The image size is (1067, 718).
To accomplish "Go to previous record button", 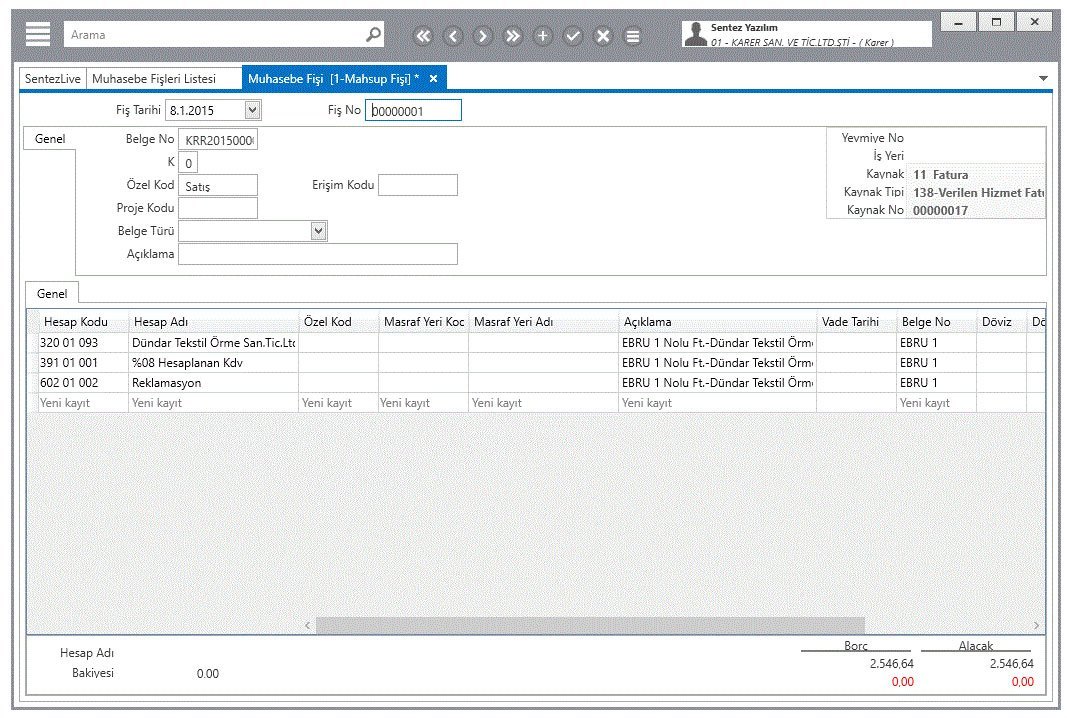I will pyautogui.click(x=453, y=36).
